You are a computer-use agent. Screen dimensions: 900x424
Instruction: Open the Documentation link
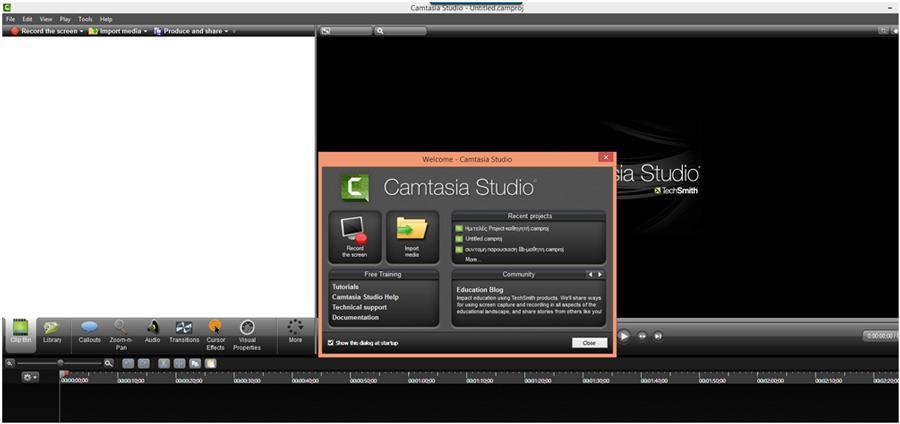click(x=355, y=317)
